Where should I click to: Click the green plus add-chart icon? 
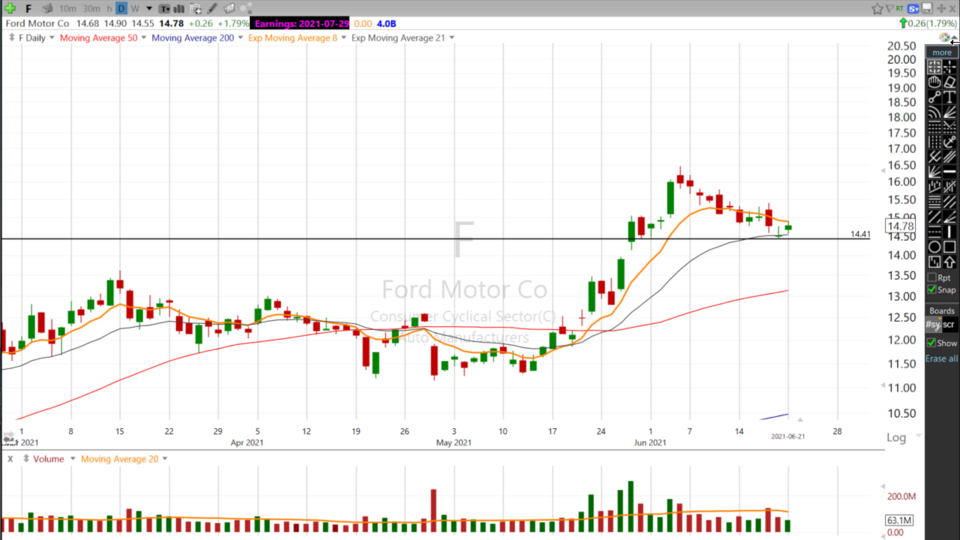(x=10, y=9)
